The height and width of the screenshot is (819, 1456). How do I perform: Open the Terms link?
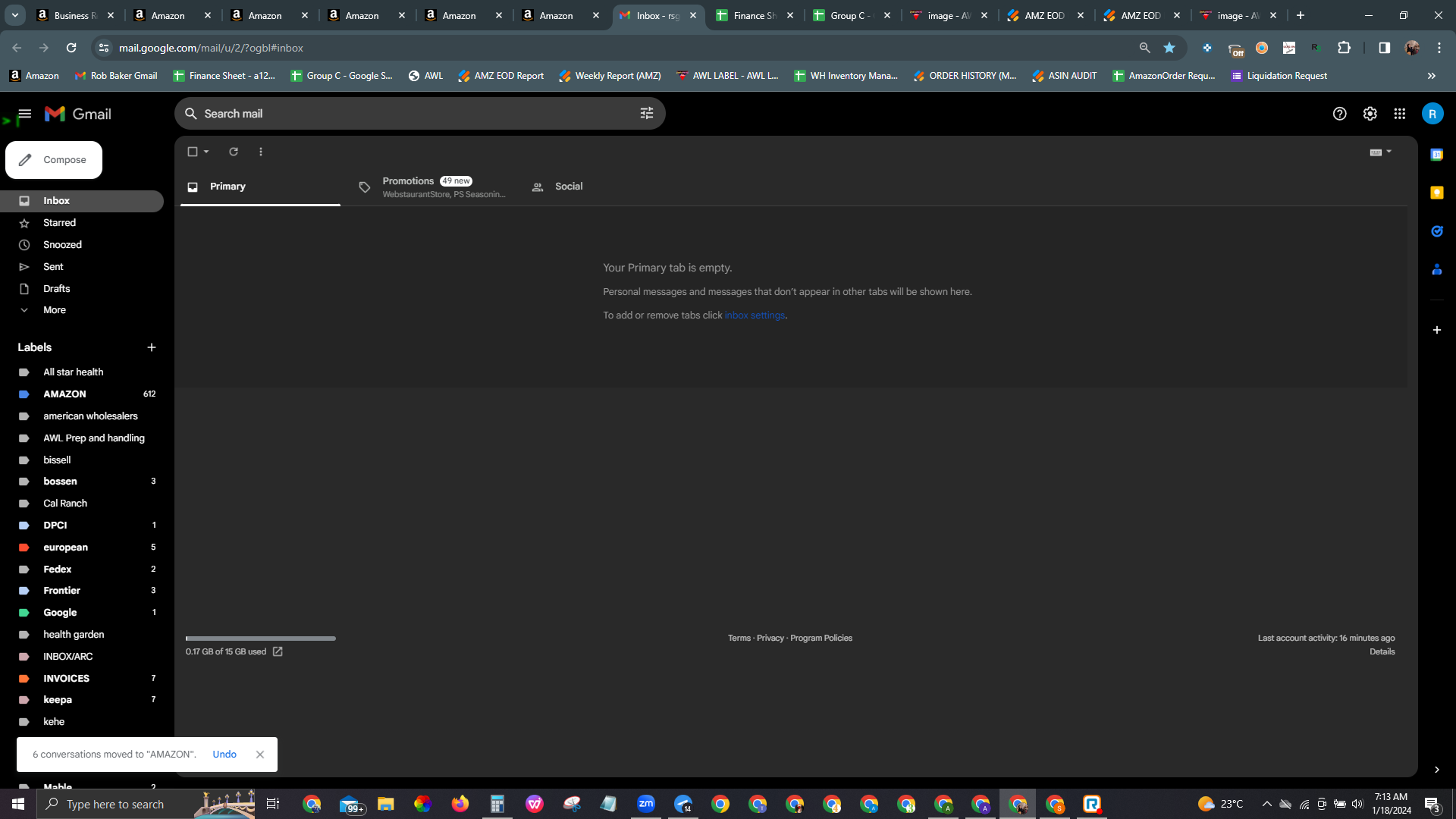(x=739, y=639)
